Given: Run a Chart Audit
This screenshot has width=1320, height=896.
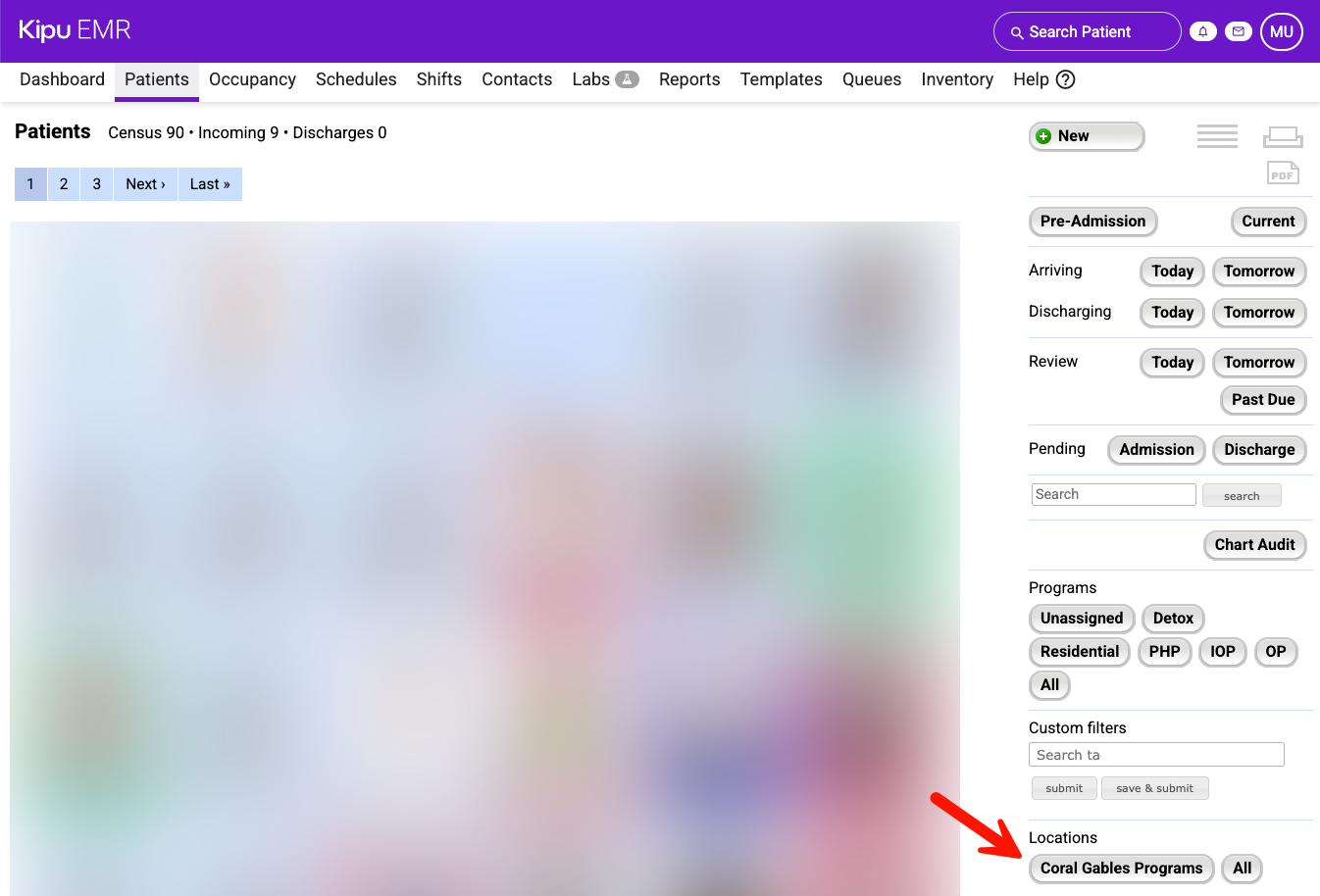Looking at the screenshot, I should pos(1254,544).
